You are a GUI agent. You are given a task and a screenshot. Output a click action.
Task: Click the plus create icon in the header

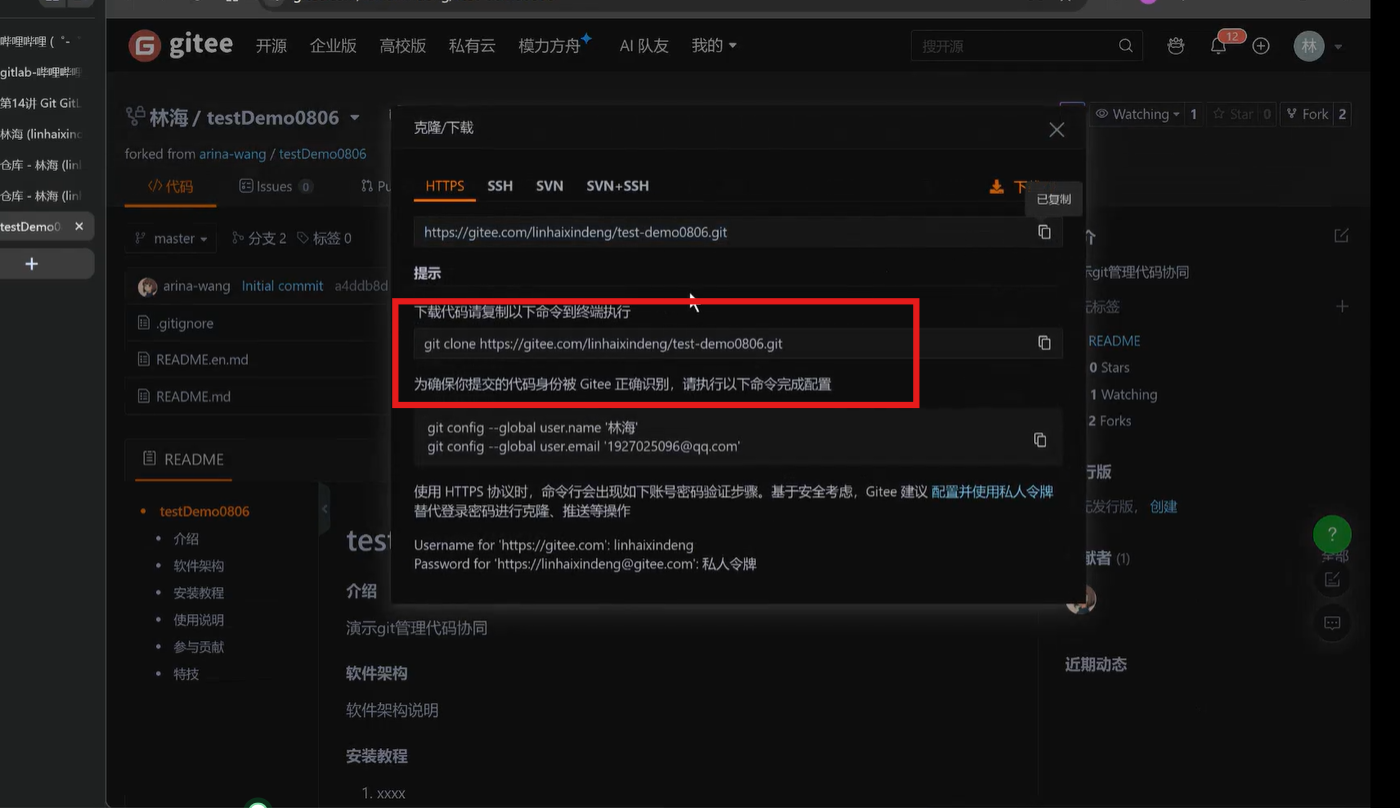[1261, 46]
